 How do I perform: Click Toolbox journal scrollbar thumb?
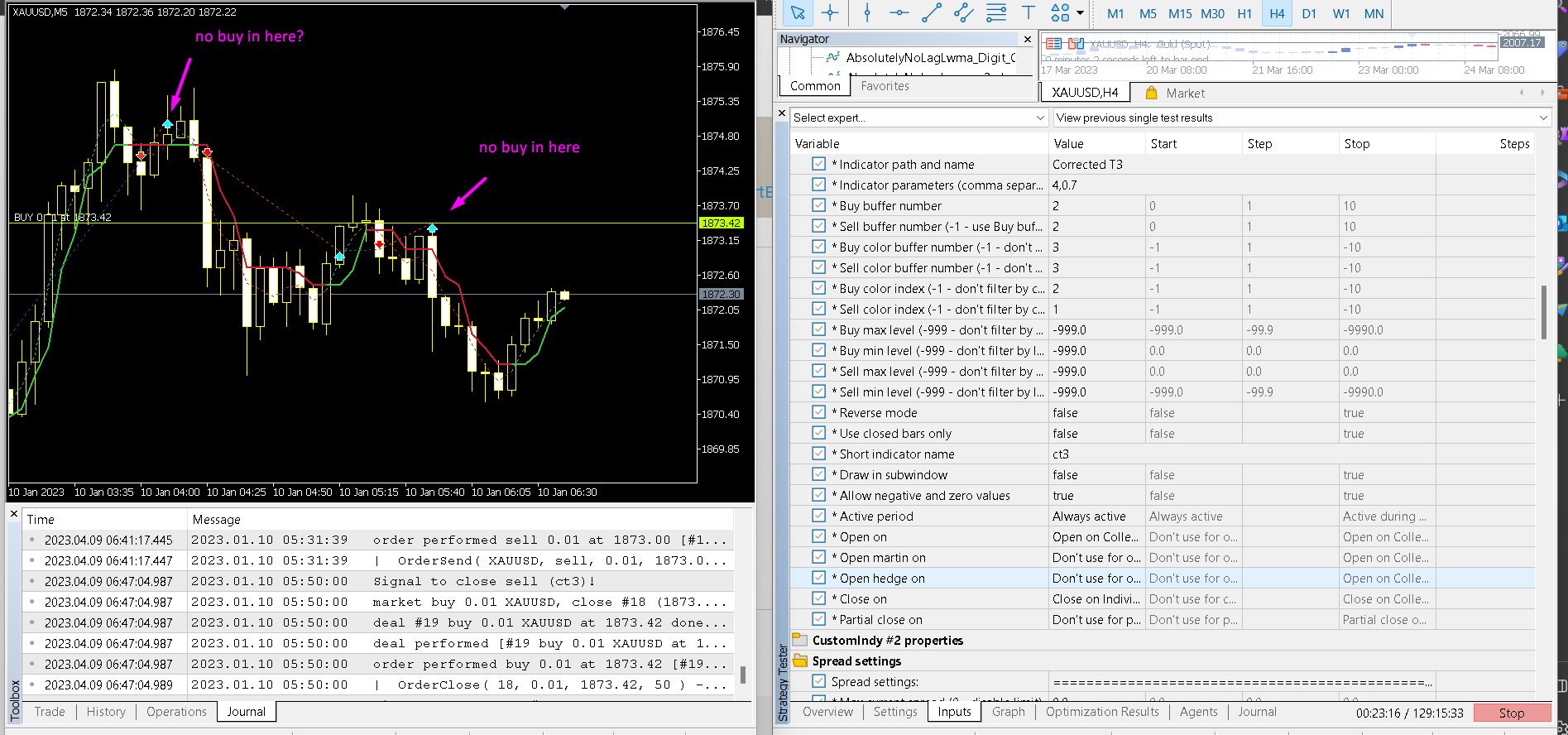[x=742, y=675]
